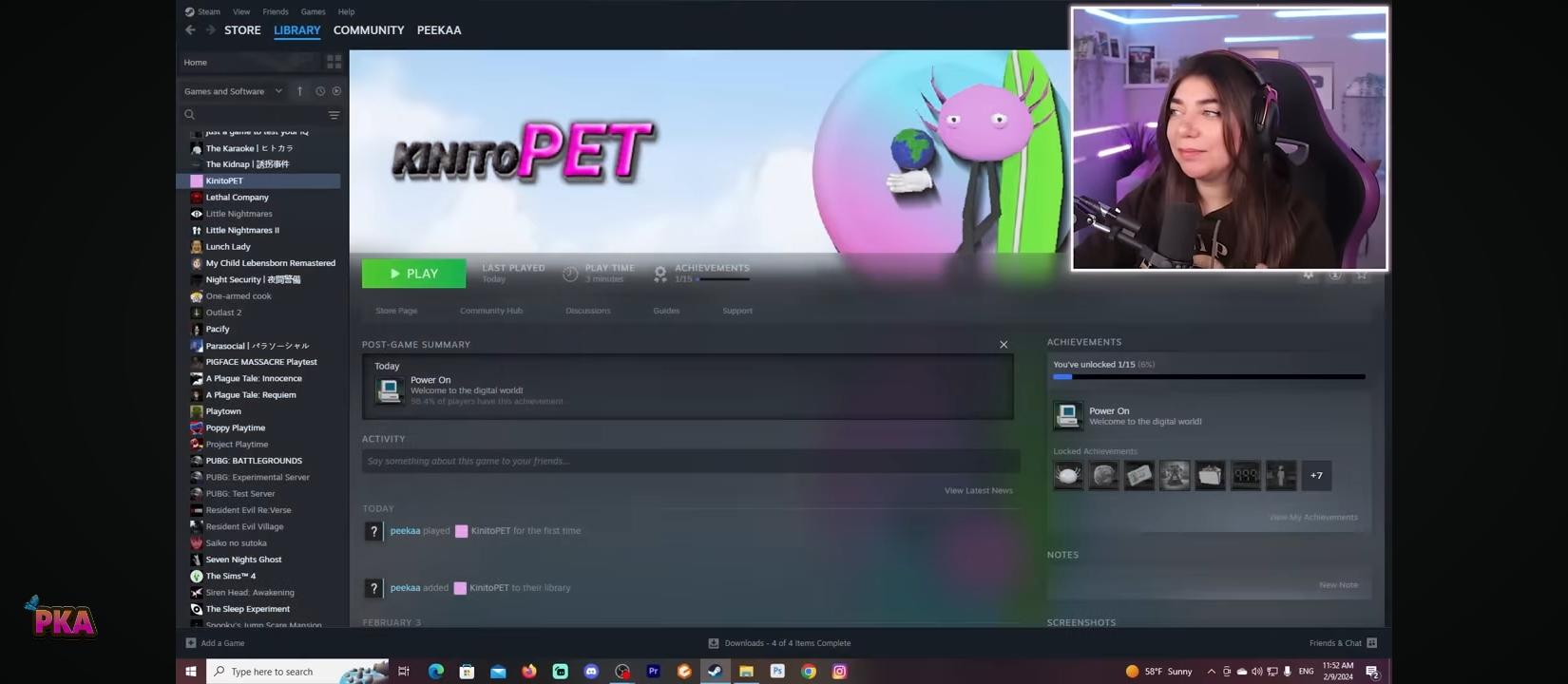
Task: Expand the Games and Software dropdown
Action: click(x=278, y=91)
